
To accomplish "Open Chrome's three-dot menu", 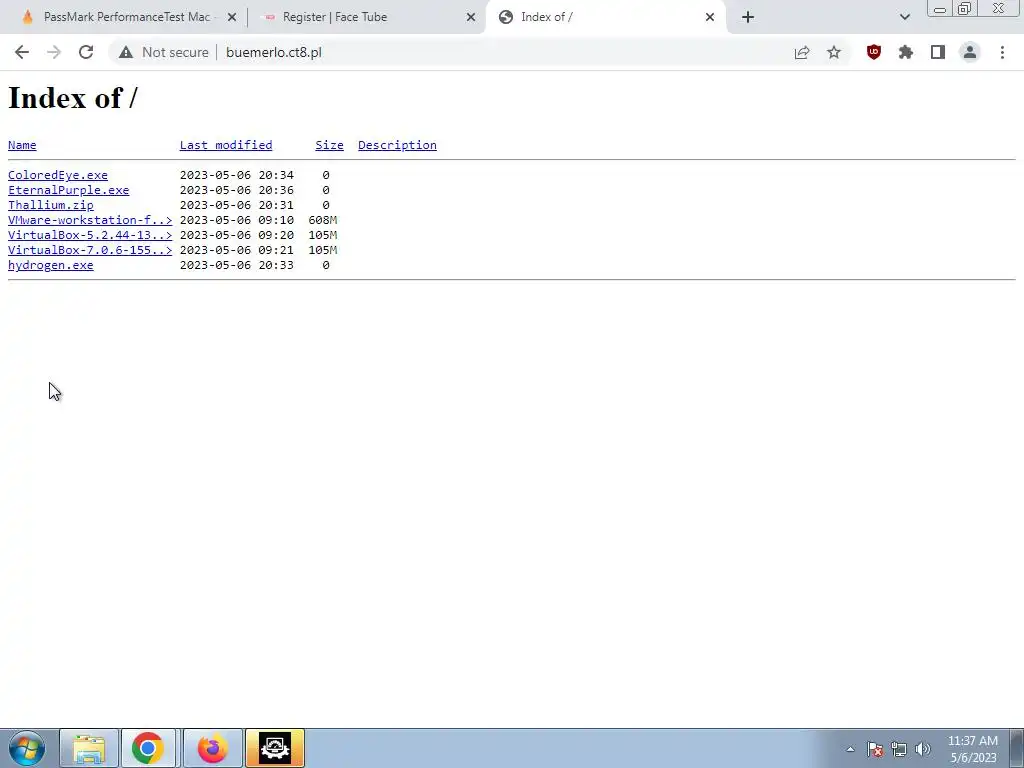I will 1002,52.
